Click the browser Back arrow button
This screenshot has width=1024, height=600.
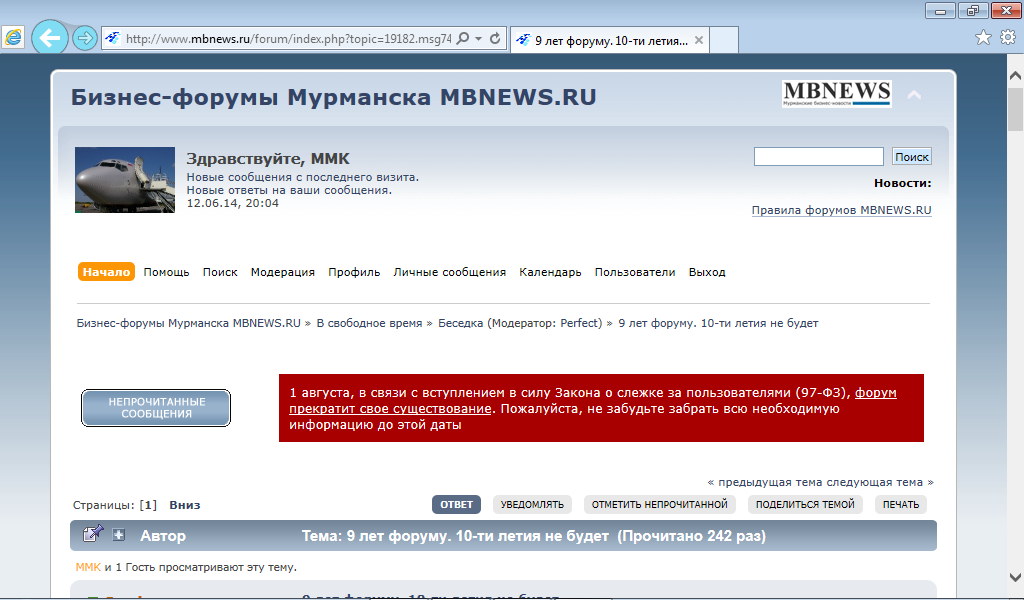[49, 39]
